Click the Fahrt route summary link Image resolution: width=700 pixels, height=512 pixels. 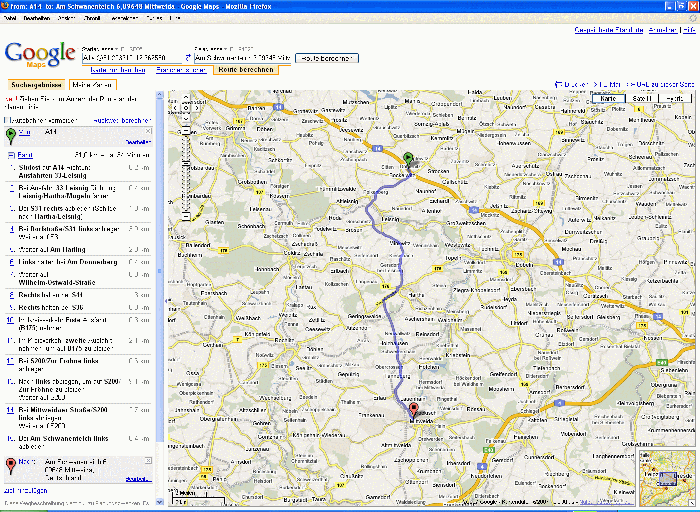pos(25,155)
